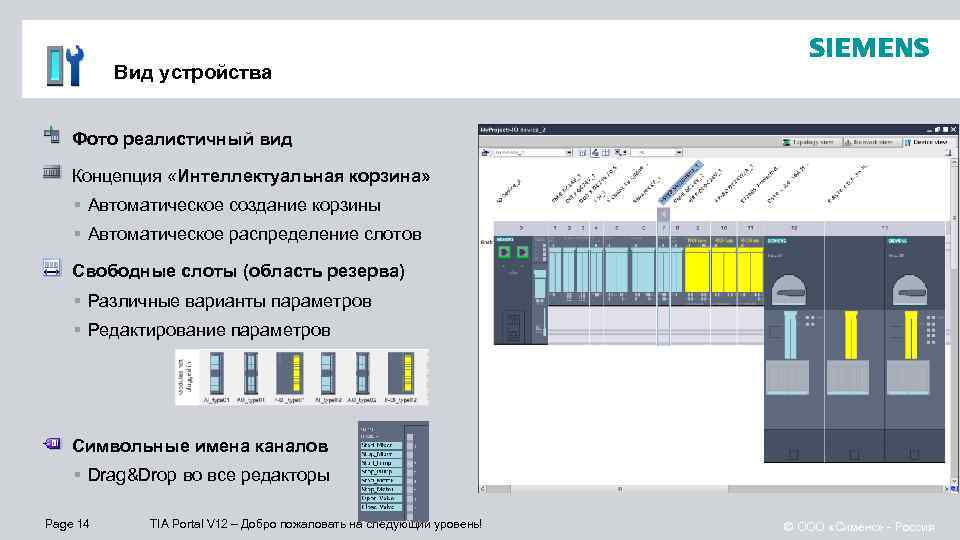Select the second yellow F-DI module thumbnail

[400, 373]
